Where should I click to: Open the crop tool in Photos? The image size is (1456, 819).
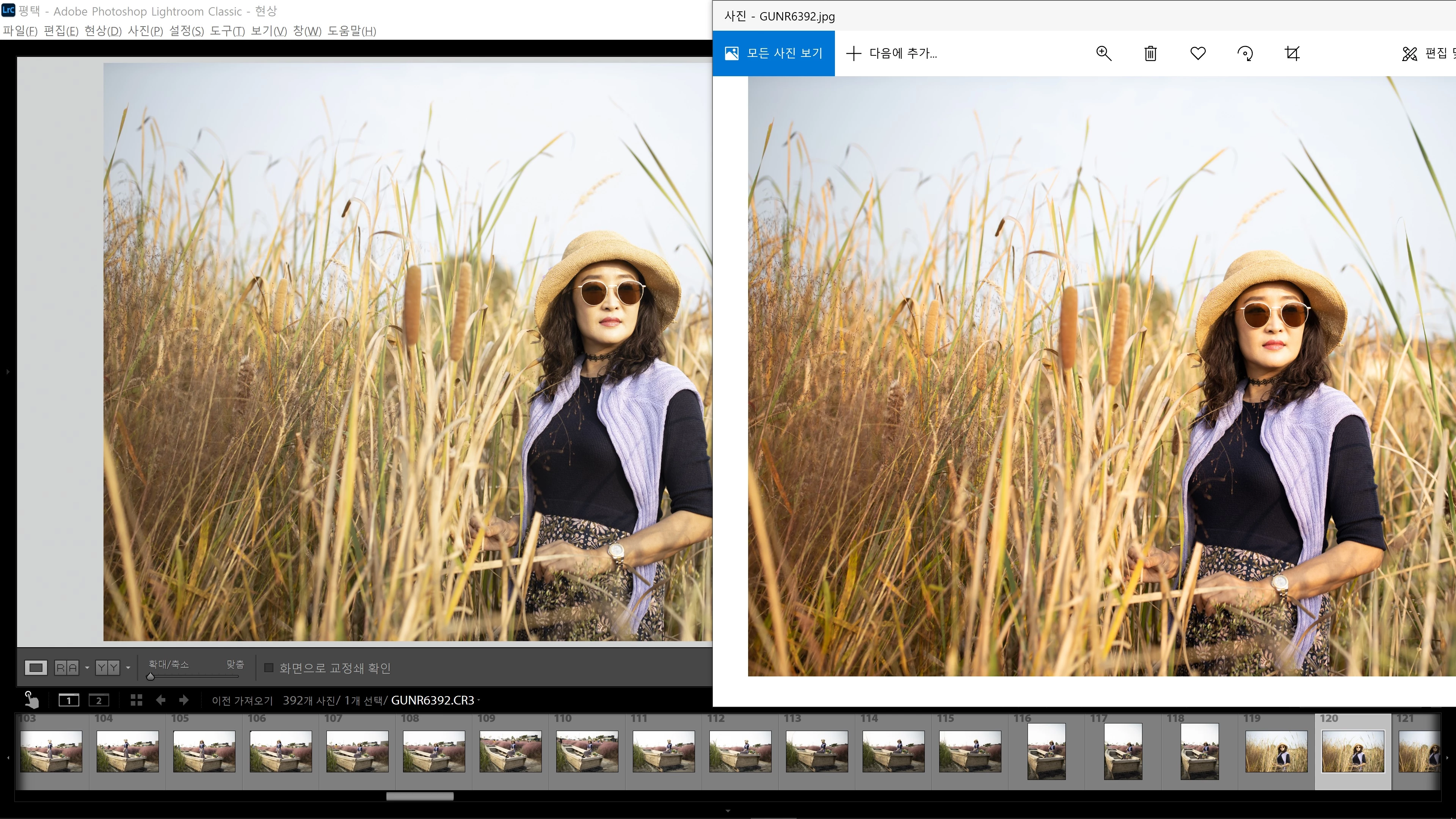[1292, 53]
